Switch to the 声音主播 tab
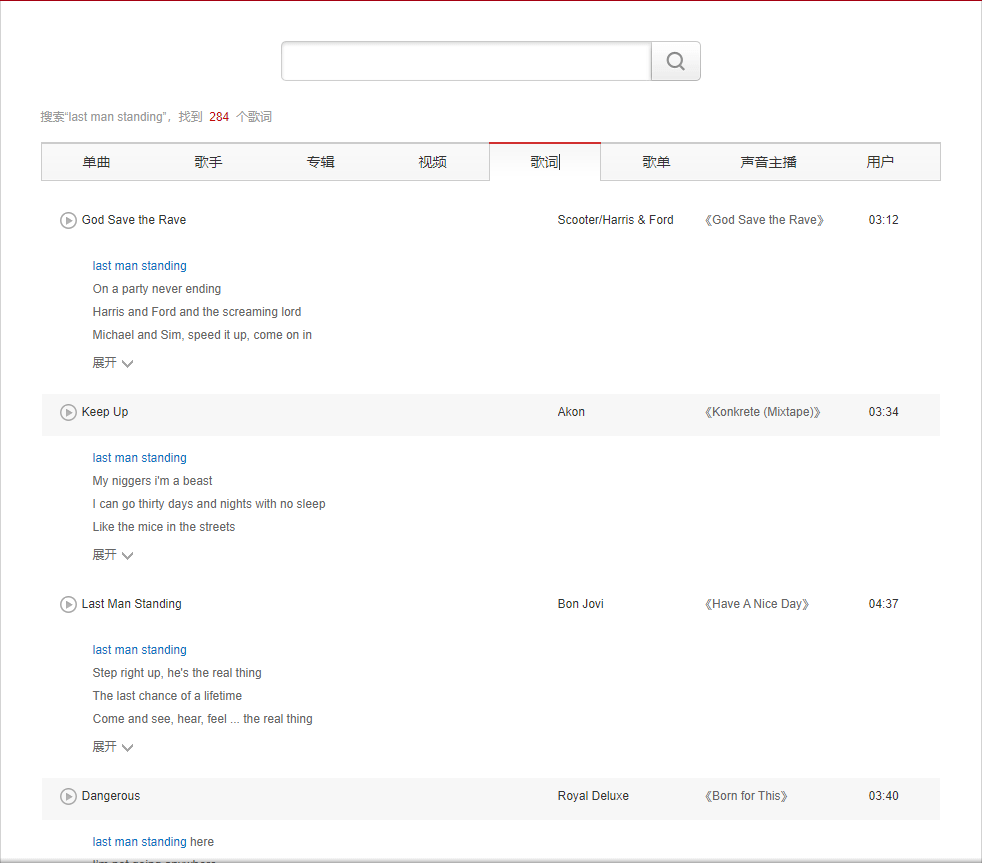The width and height of the screenshot is (982, 863). (769, 162)
